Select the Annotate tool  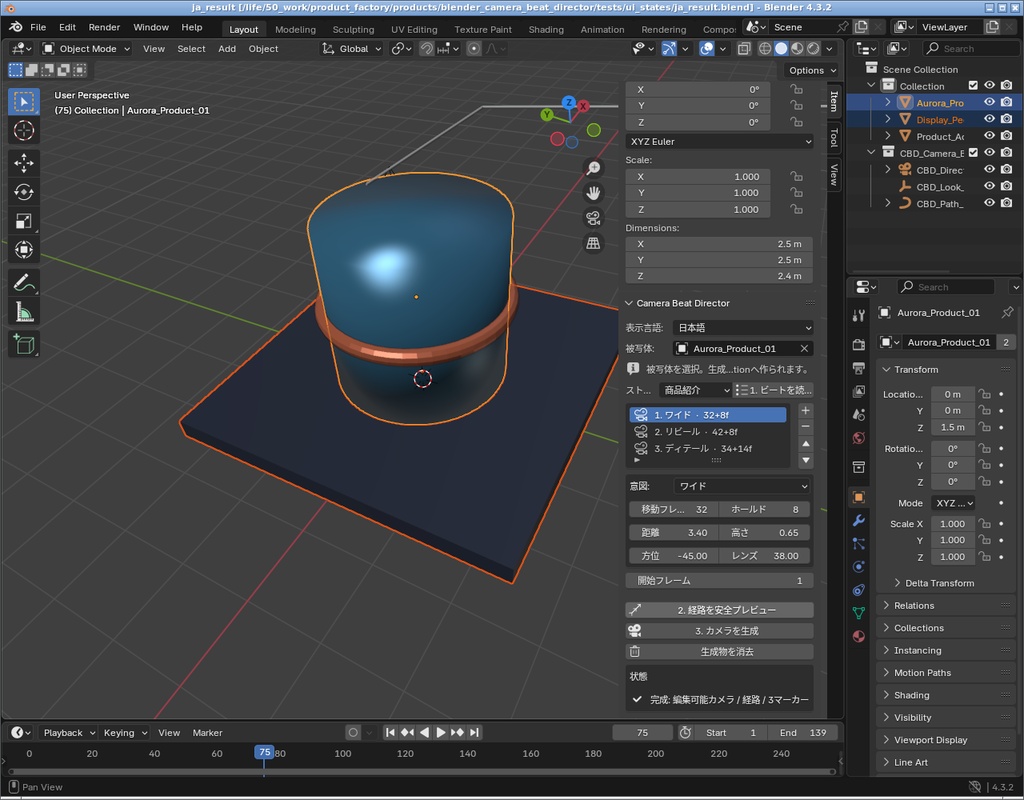(x=24, y=283)
